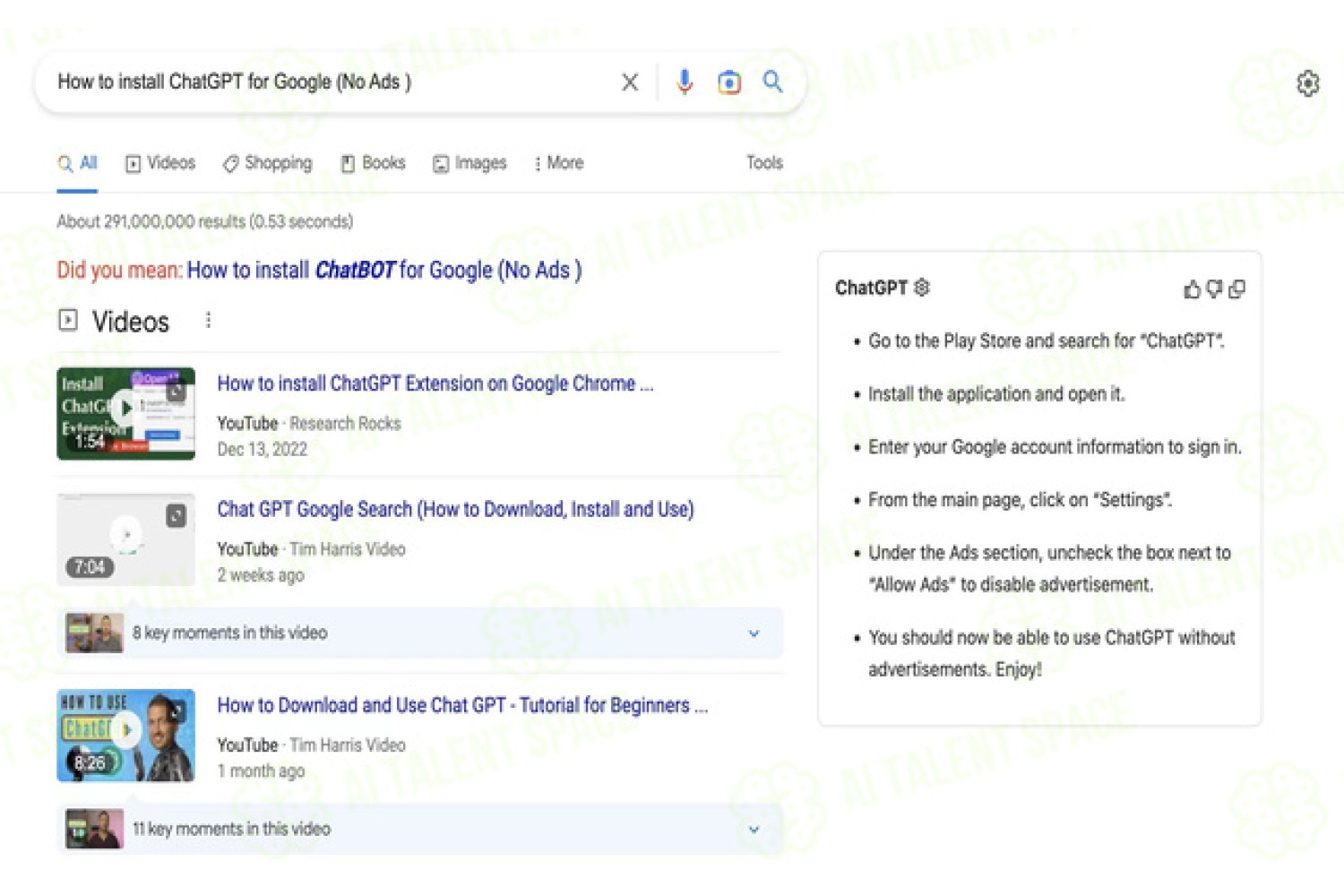Start voice search with microphone icon

pos(685,82)
